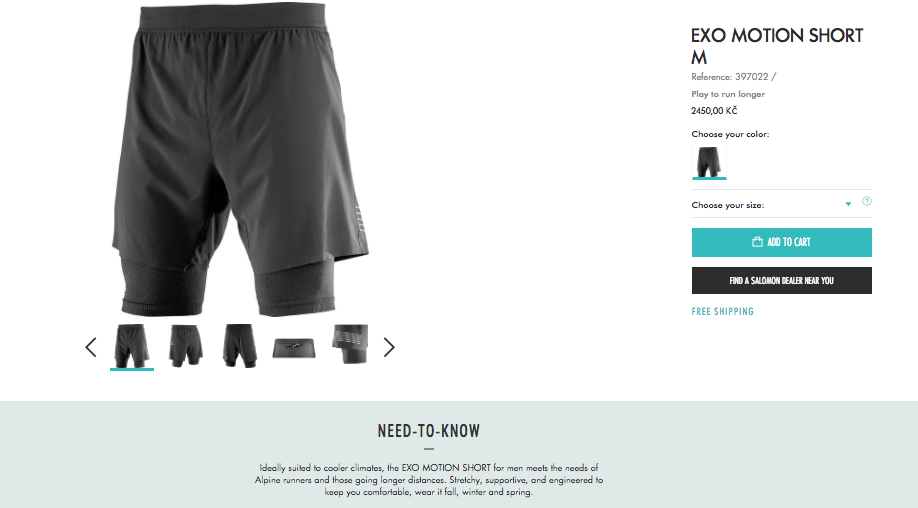Add the shorts to cart
Viewport: 918px width, 508px height.
point(782,242)
